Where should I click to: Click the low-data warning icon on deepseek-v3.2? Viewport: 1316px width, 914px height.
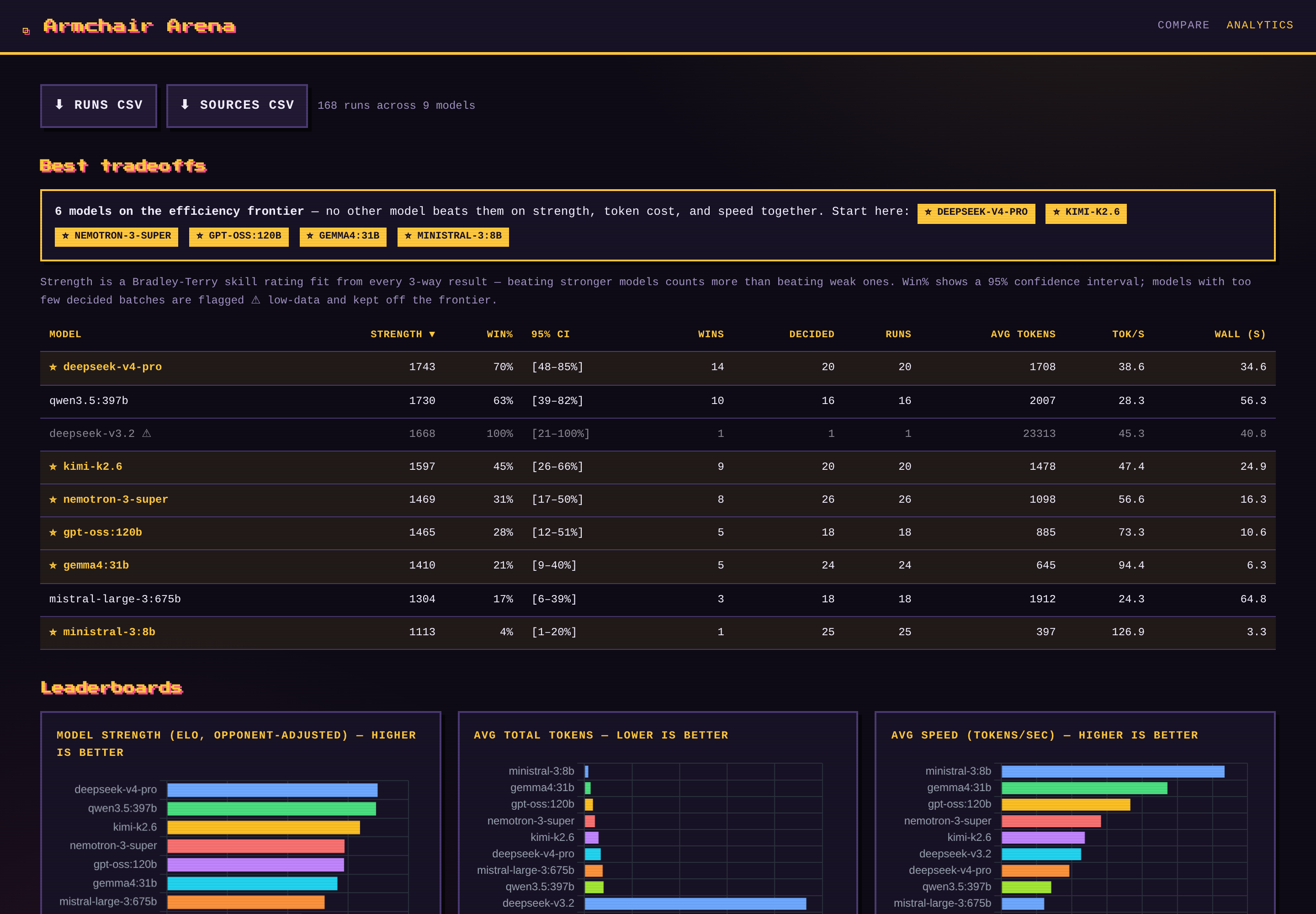pyautogui.click(x=147, y=434)
